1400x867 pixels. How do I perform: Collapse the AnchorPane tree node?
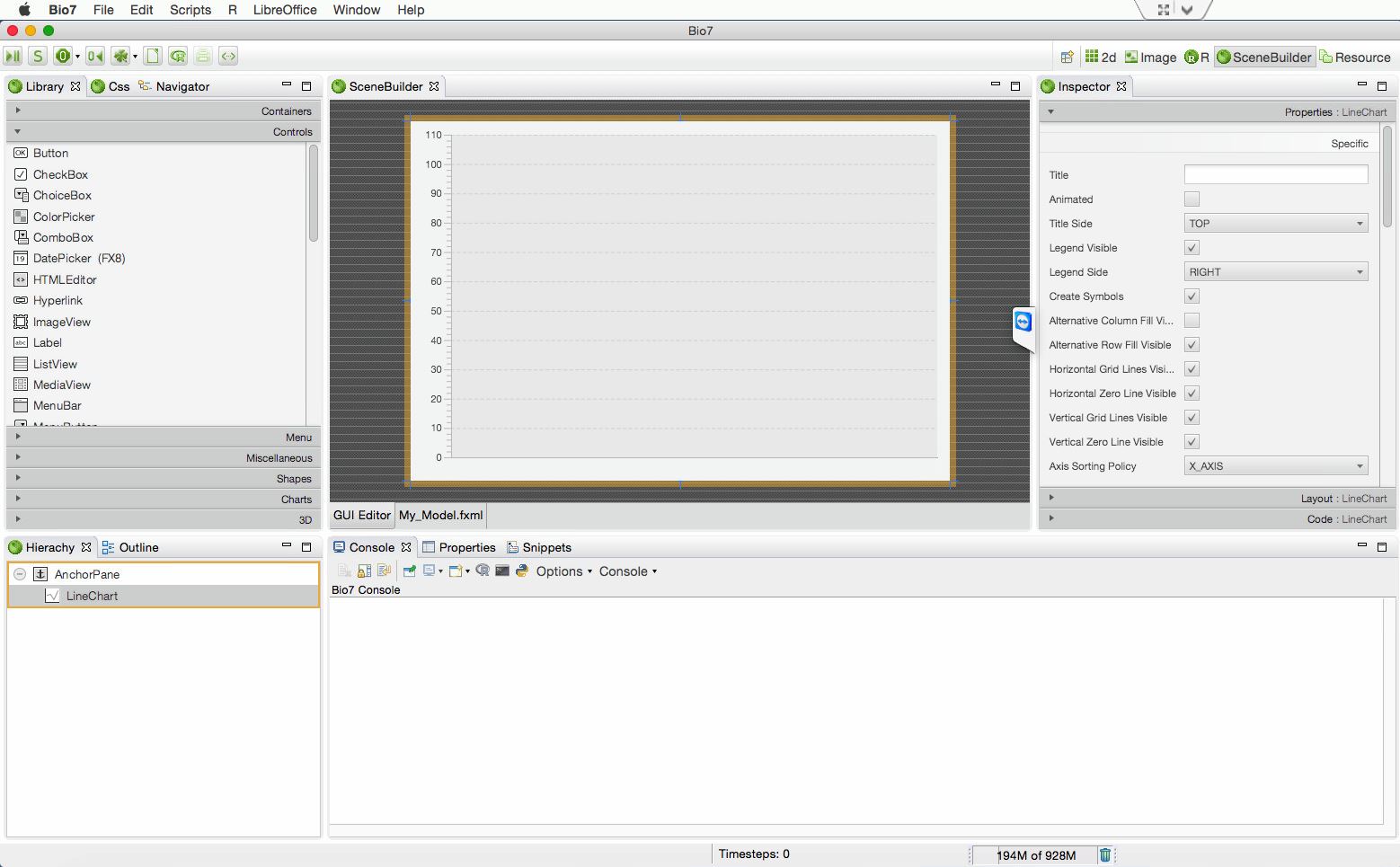(x=20, y=574)
